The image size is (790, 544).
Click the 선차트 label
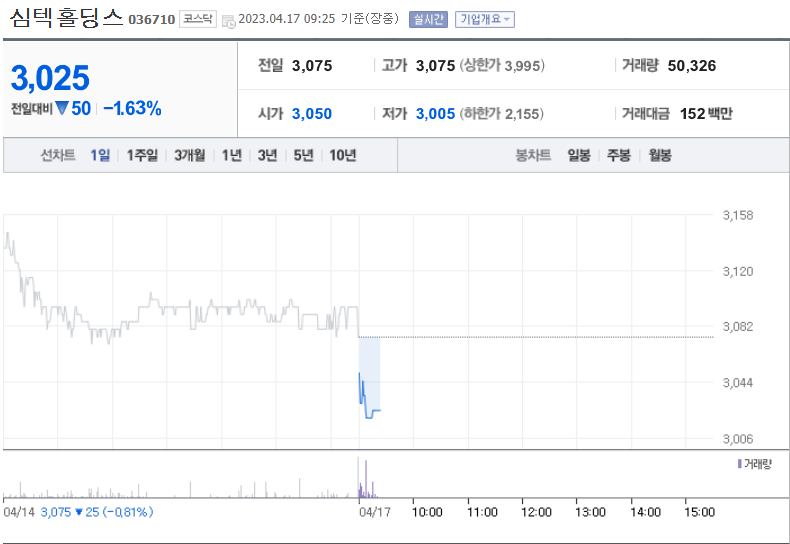point(58,155)
